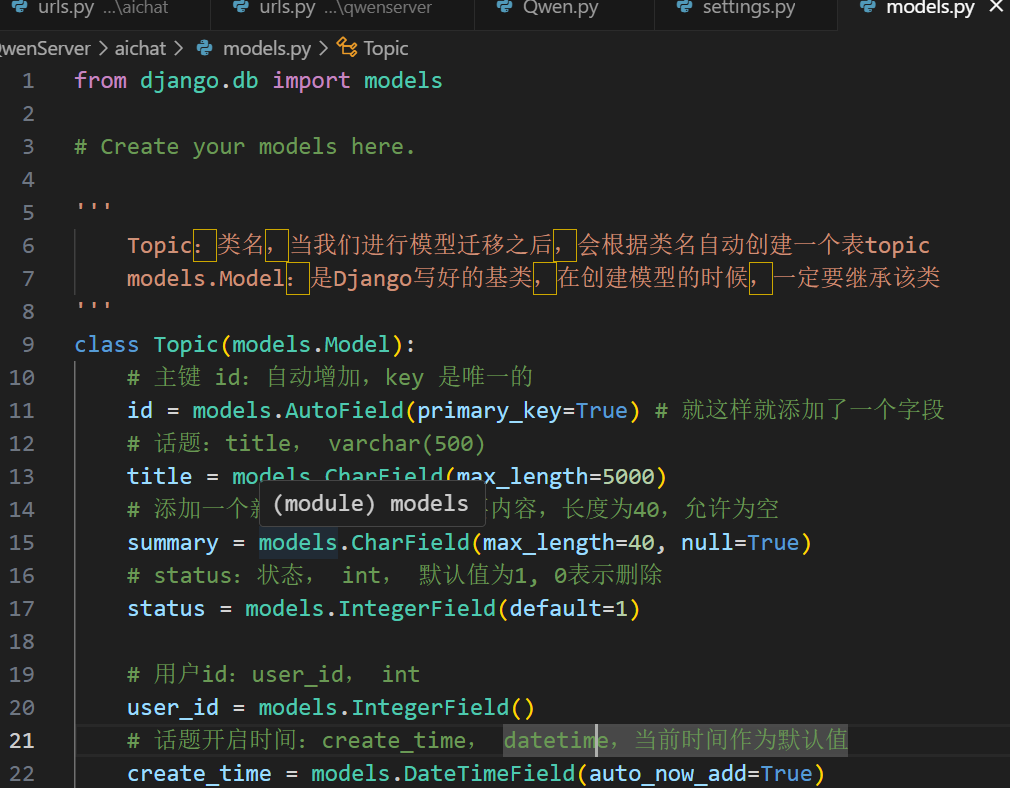This screenshot has width=1010, height=788.
Task: Switch to the Qwen.py tab
Action: (560, 8)
